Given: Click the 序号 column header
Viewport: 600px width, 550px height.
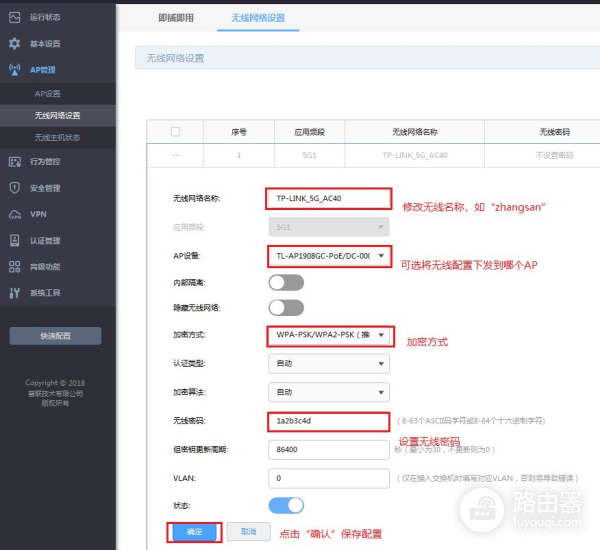Looking at the screenshot, I should (239, 132).
